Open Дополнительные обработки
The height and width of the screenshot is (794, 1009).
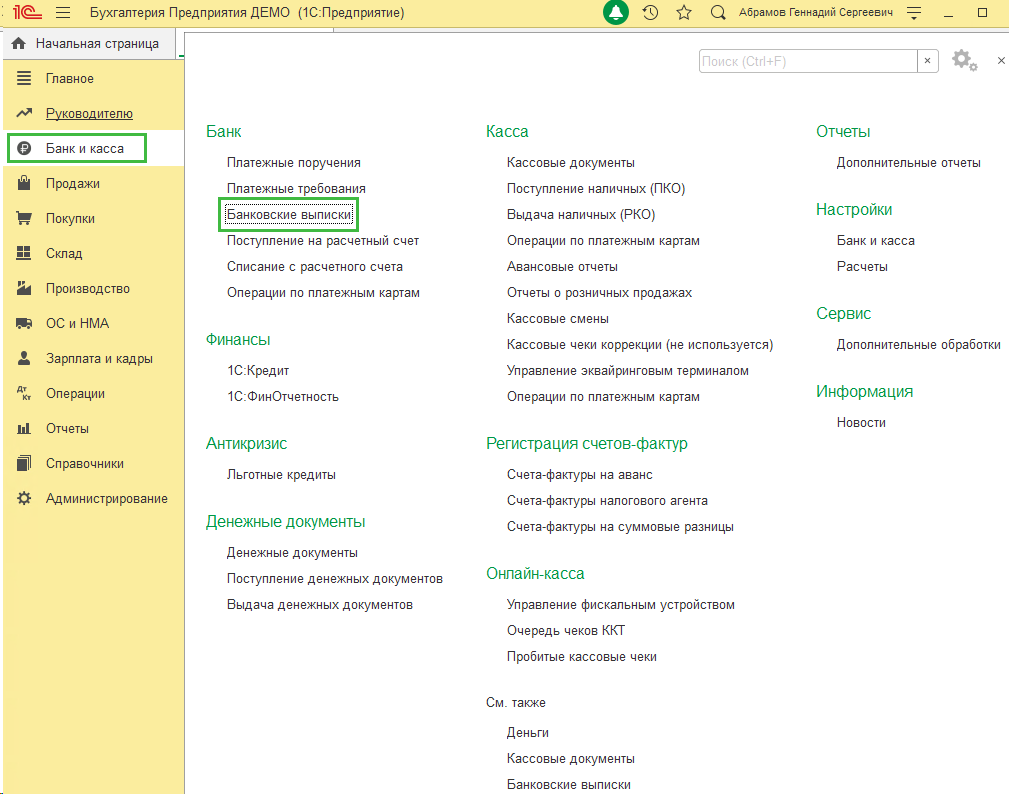[x=918, y=345]
